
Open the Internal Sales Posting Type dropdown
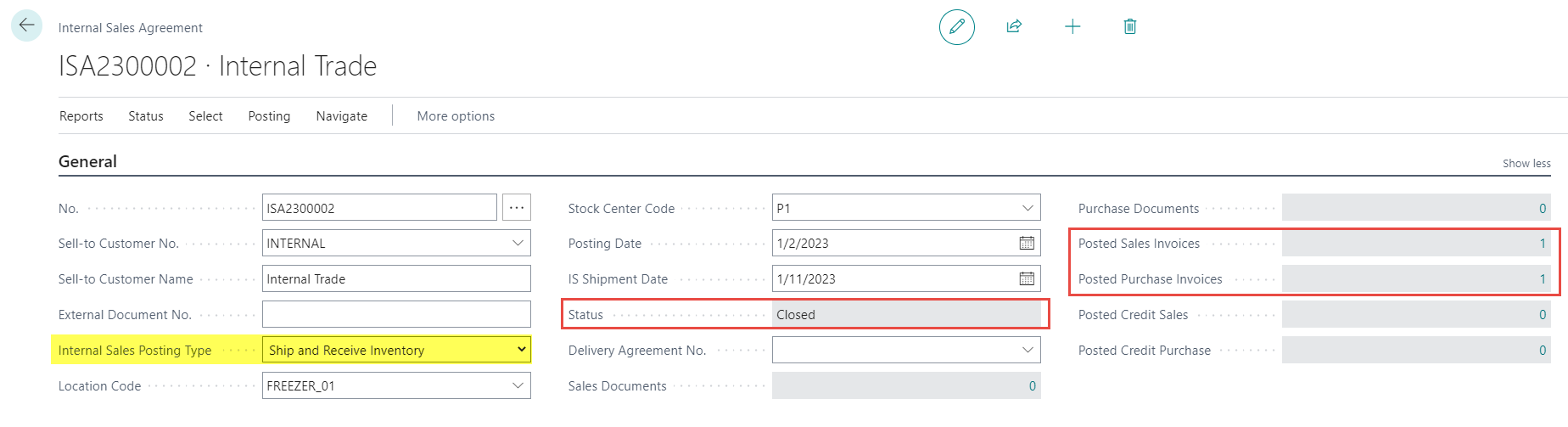[521, 350]
